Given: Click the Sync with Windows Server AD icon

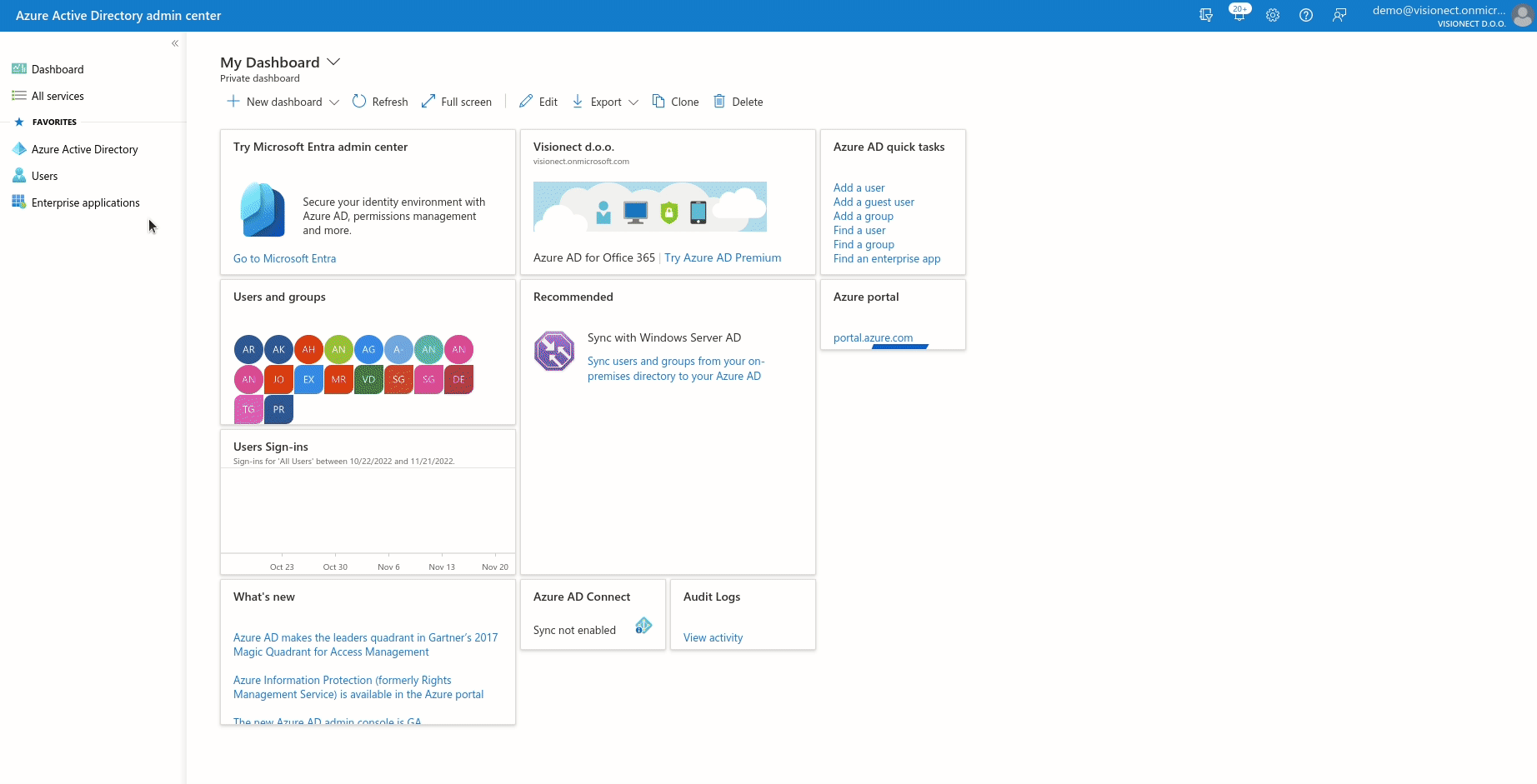Looking at the screenshot, I should [554, 351].
